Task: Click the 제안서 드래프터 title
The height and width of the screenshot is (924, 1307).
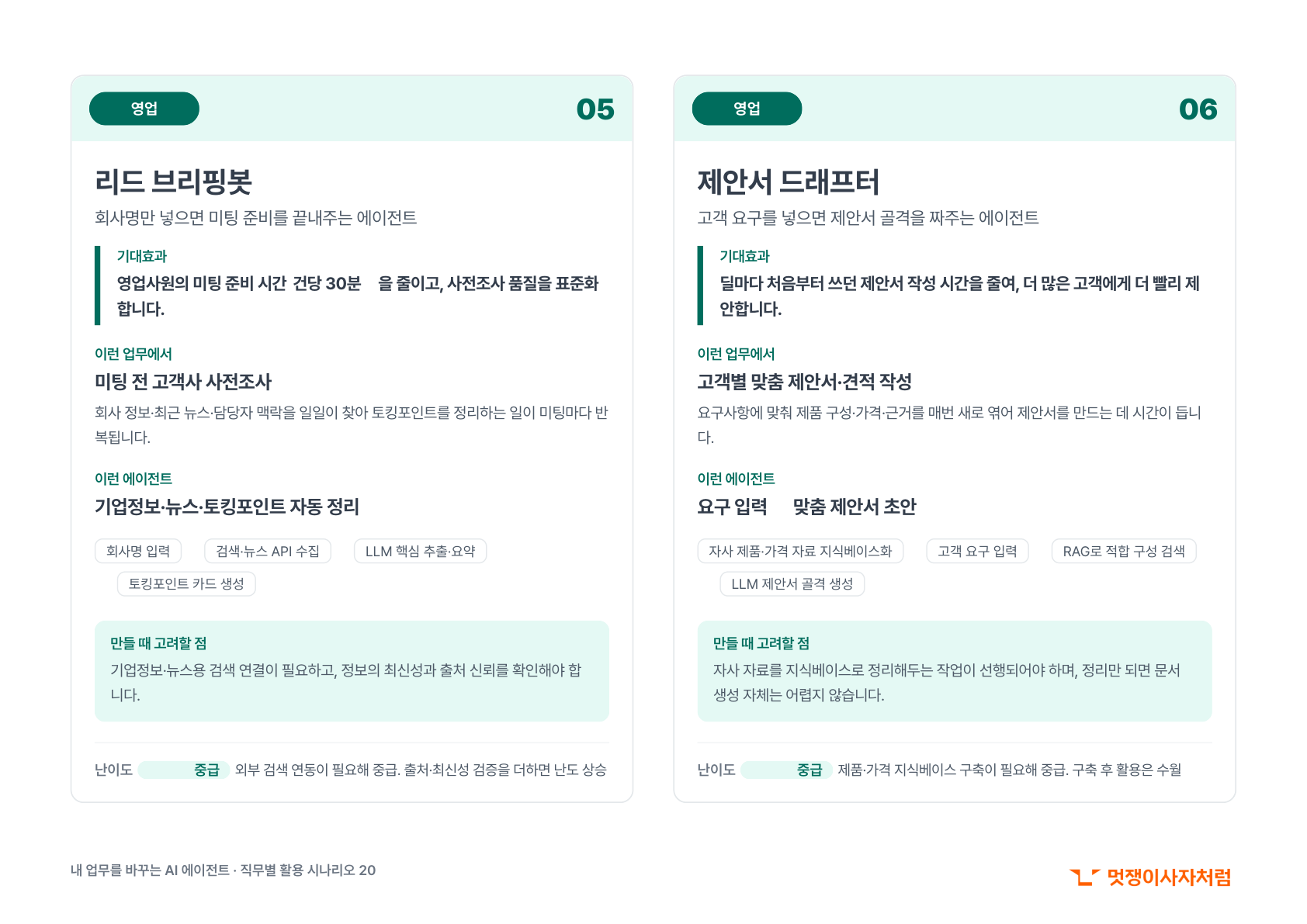Action: 789,182
